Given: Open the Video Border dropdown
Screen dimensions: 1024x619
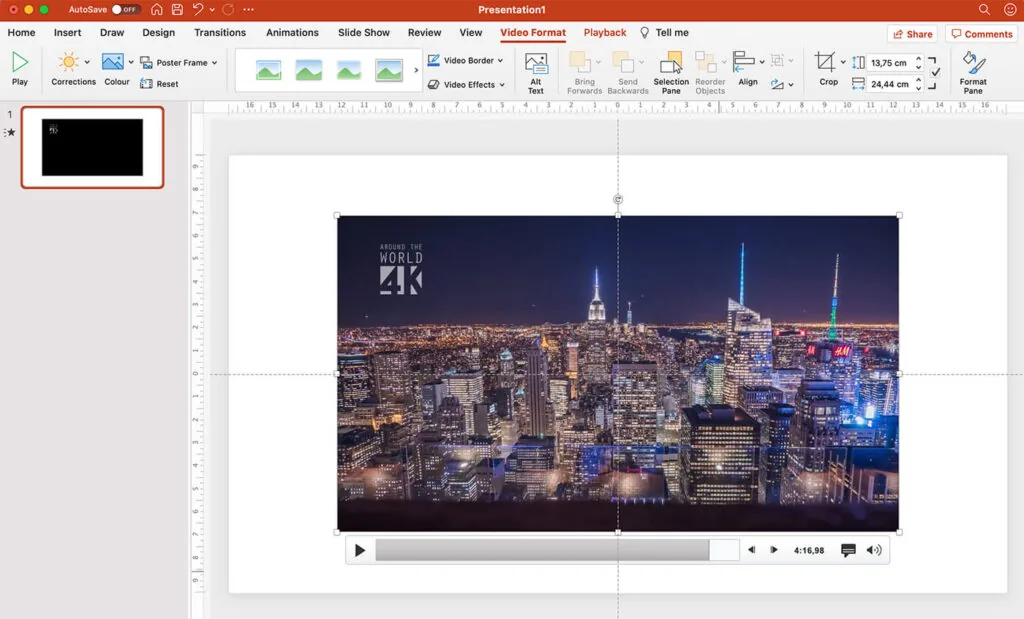Looking at the screenshot, I should [465, 60].
